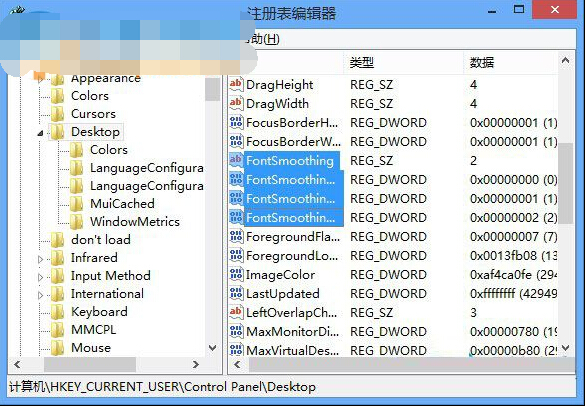
Task: Select the International key label
Action: click(x=107, y=294)
